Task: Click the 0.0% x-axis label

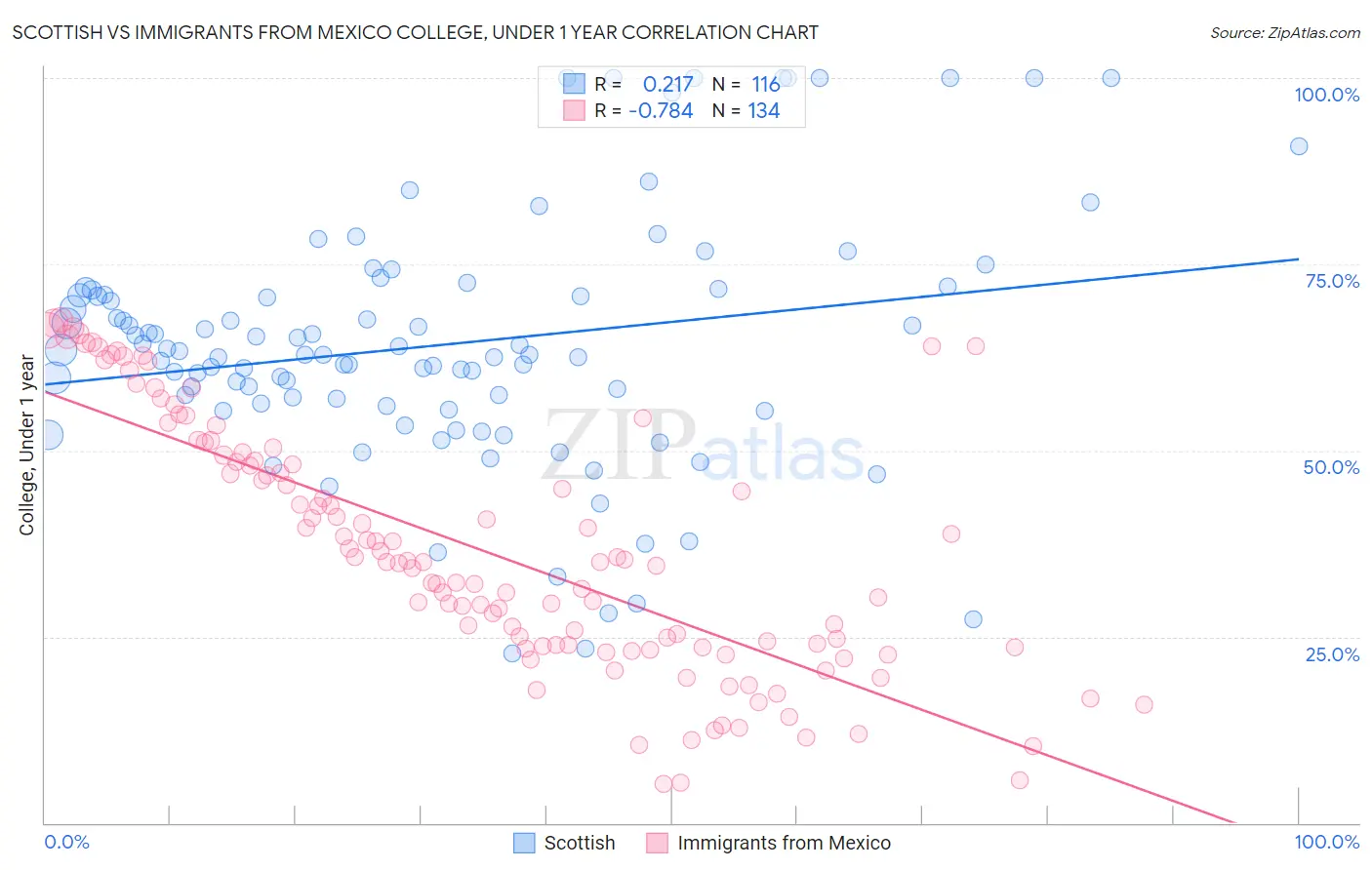Action: [66, 842]
